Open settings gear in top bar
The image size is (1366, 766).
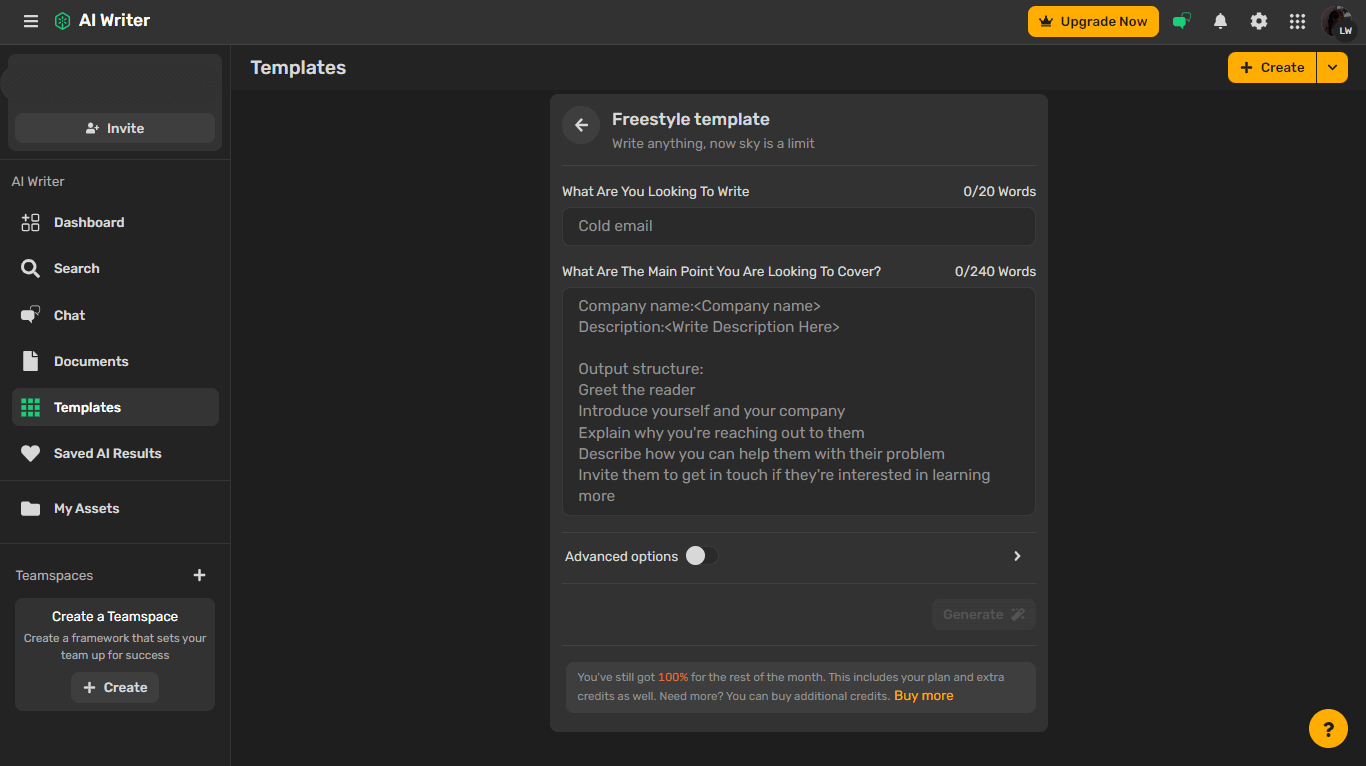click(x=1259, y=21)
